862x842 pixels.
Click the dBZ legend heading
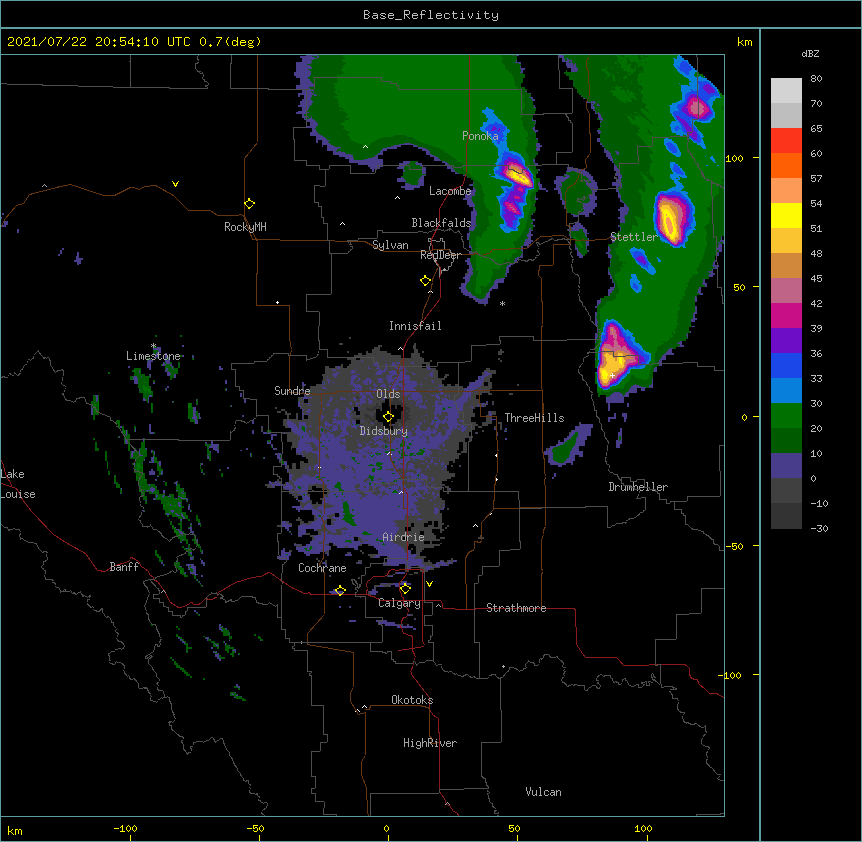(810, 54)
